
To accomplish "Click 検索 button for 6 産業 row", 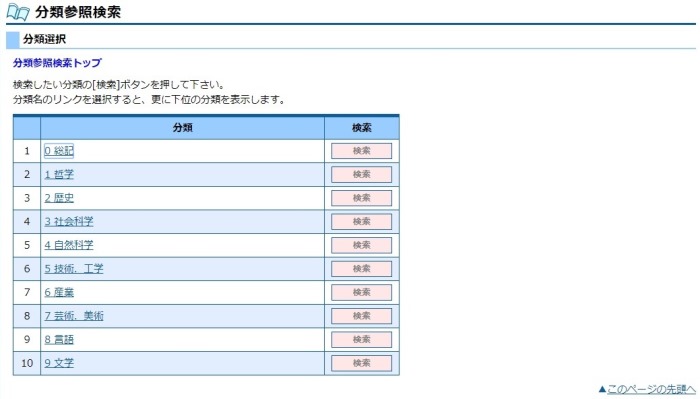I will (x=362, y=292).
